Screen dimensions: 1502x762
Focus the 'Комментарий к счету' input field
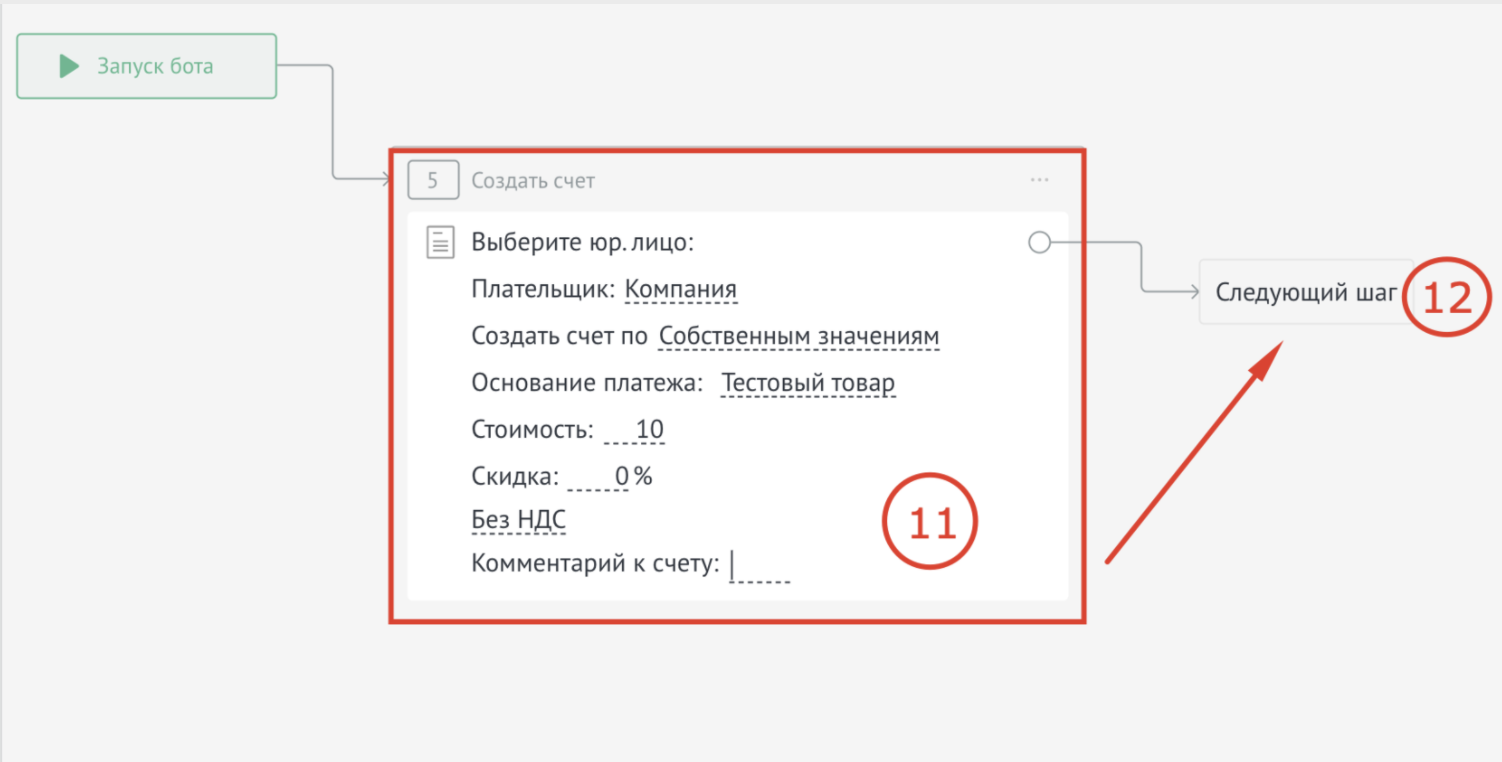pos(760,566)
